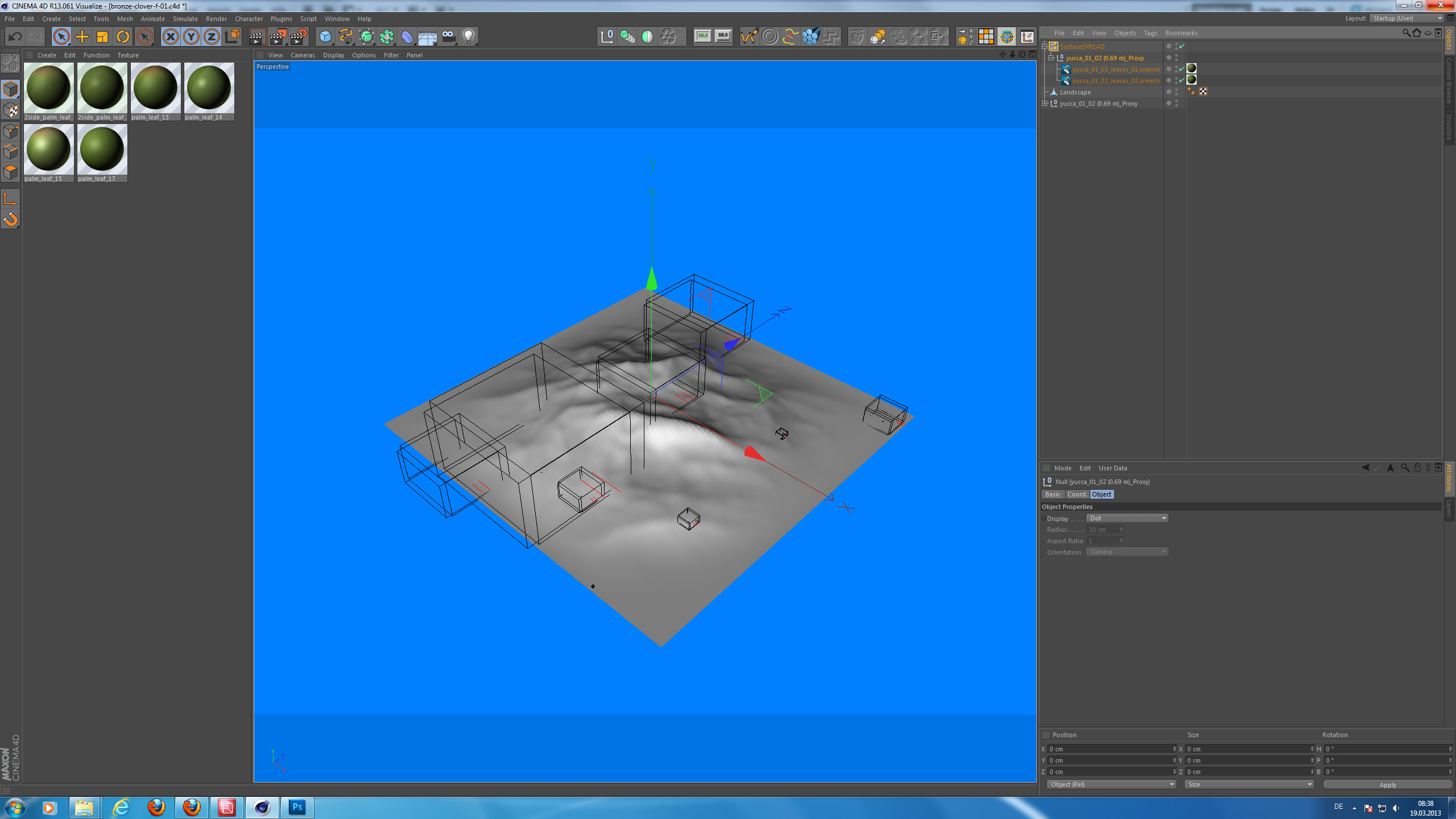
Task: Open the Display dropdown set to Dot
Action: click(x=1127, y=518)
